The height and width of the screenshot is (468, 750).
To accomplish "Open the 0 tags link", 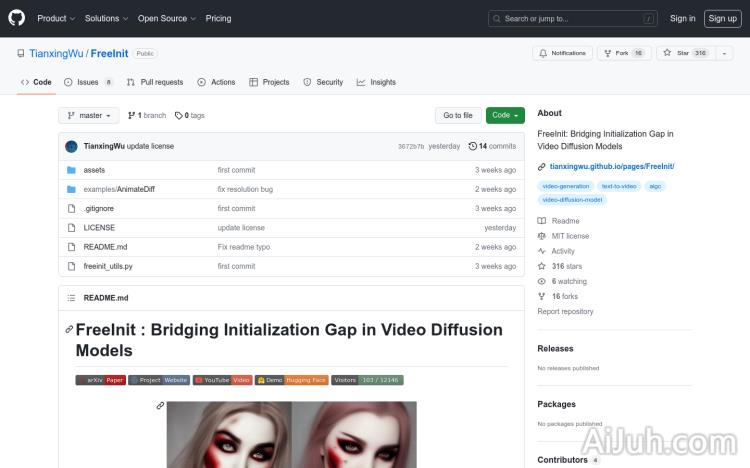I will (189, 115).
